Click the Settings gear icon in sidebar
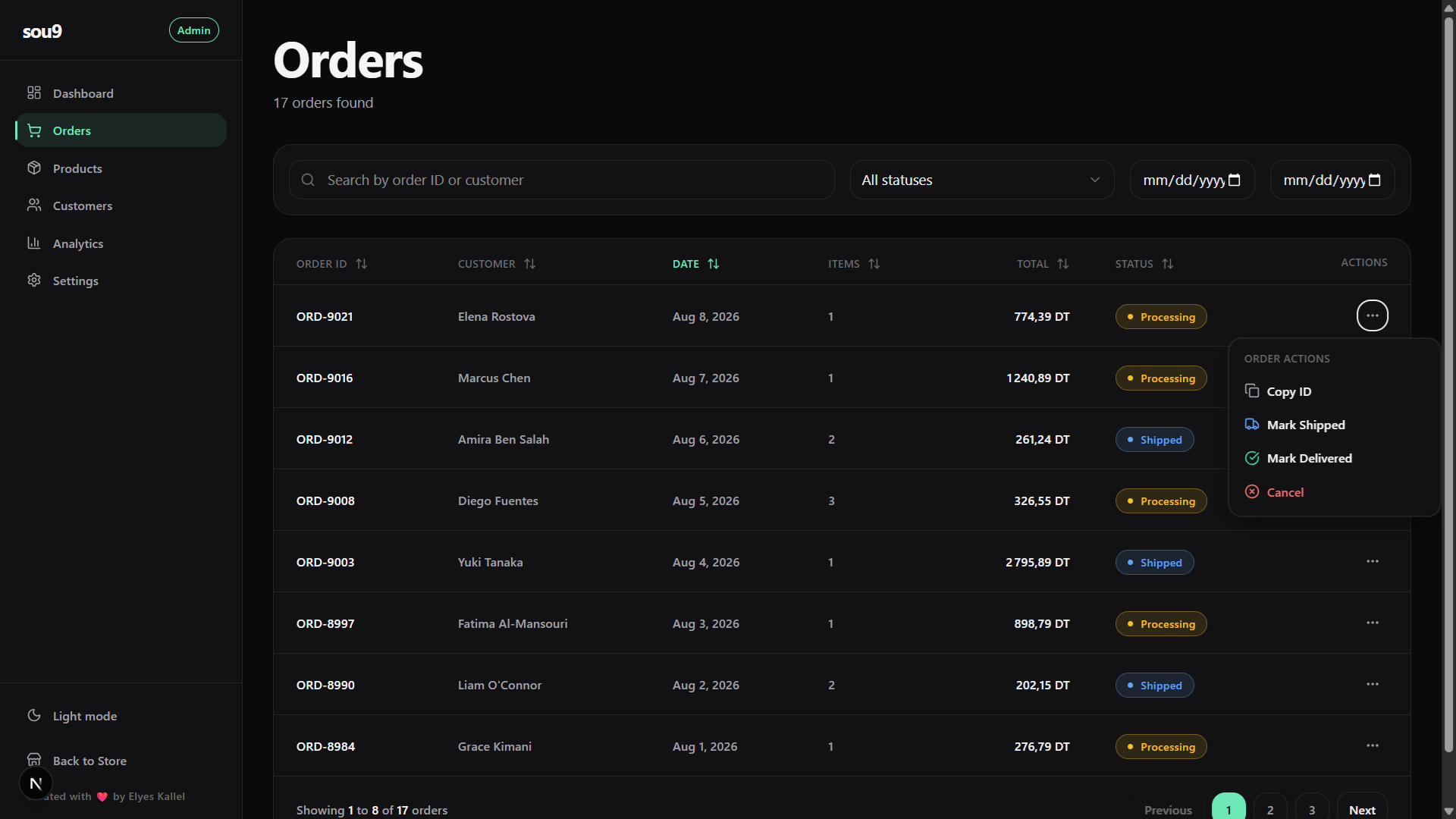The height and width of the screenshot is (819, 1456). (x=34, y=281)
